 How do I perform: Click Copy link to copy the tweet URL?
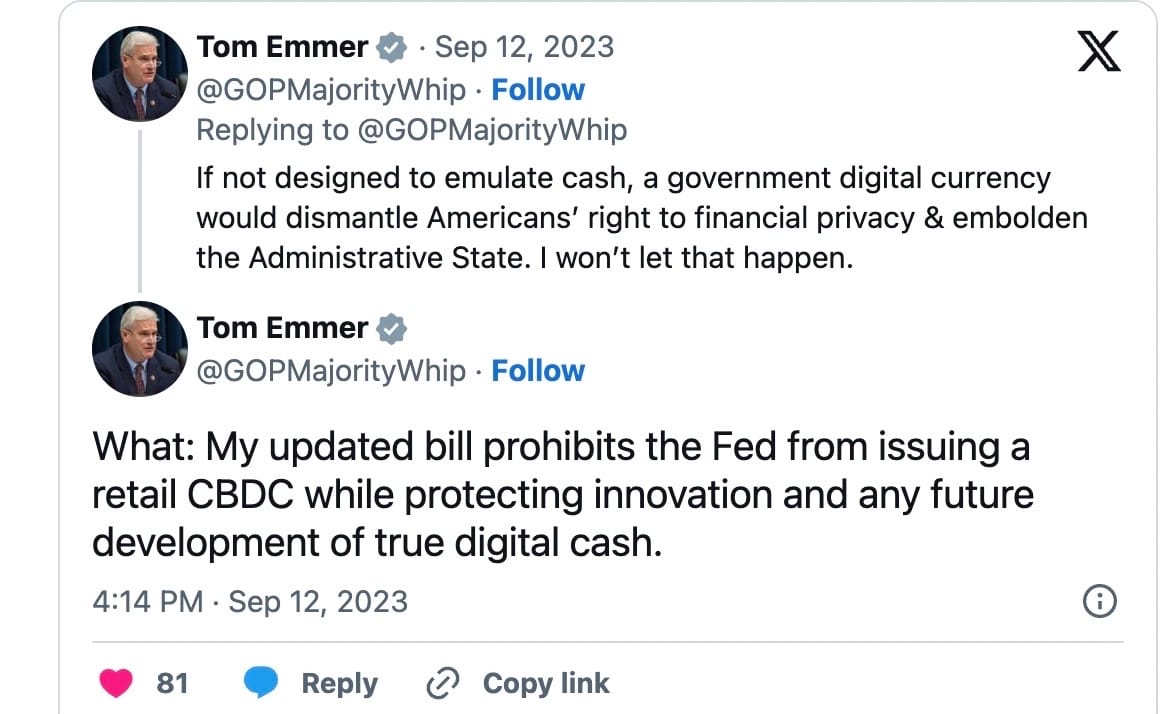pyautogui.click(x=546, y=683)
